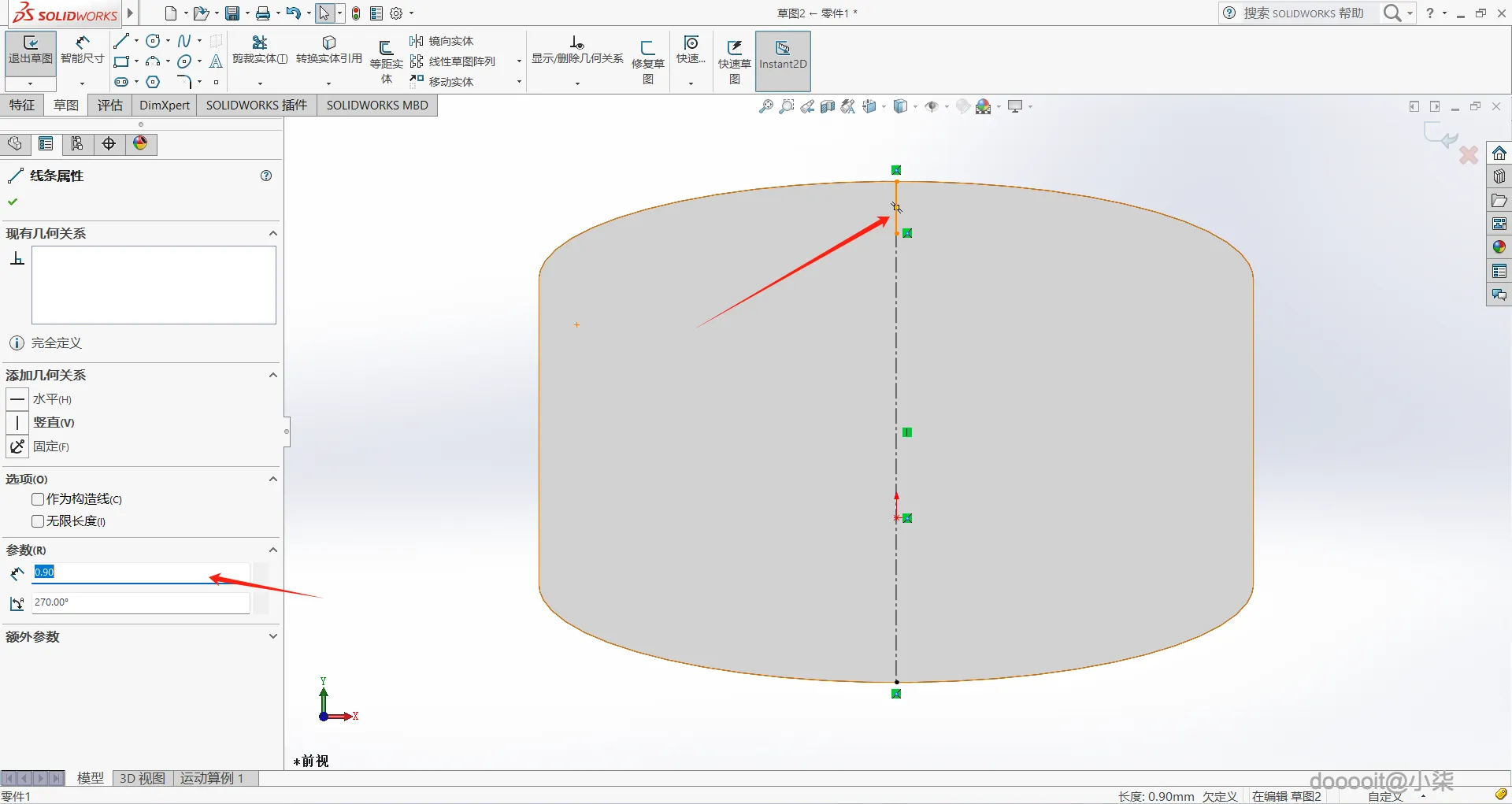Collapse the parameters (参数) section

click(272, 550)
